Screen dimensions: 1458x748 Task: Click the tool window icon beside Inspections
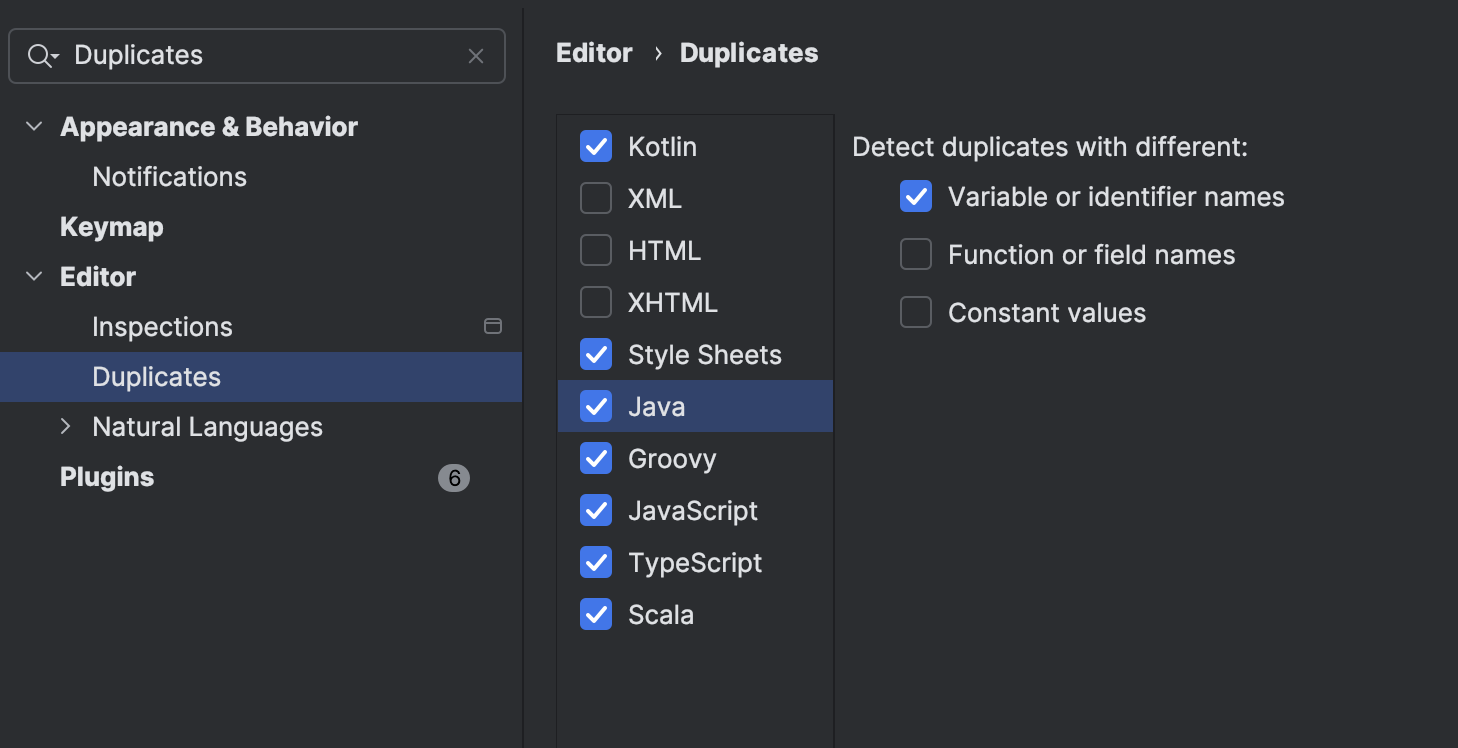click(x=493, y=326)
